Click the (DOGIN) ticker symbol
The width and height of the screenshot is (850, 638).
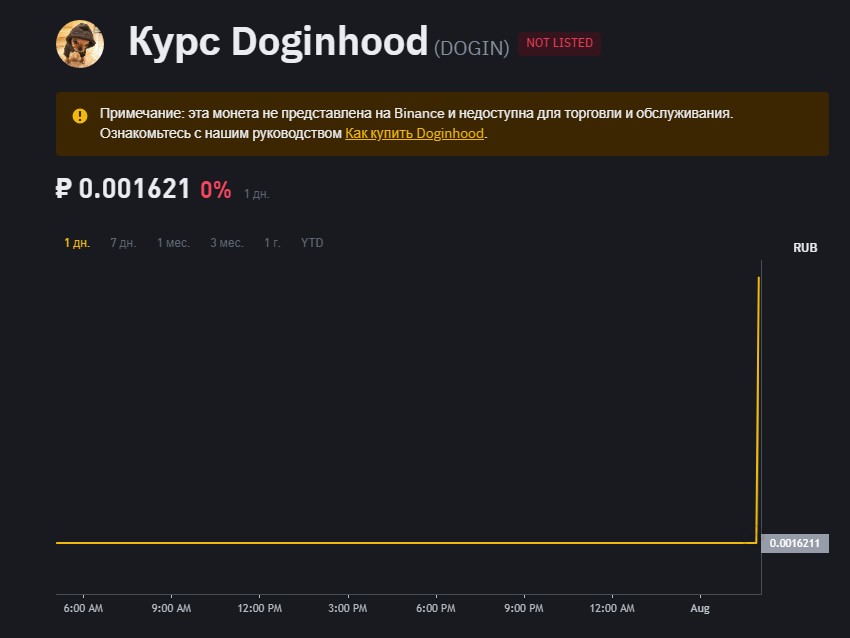tap(472, 48)
